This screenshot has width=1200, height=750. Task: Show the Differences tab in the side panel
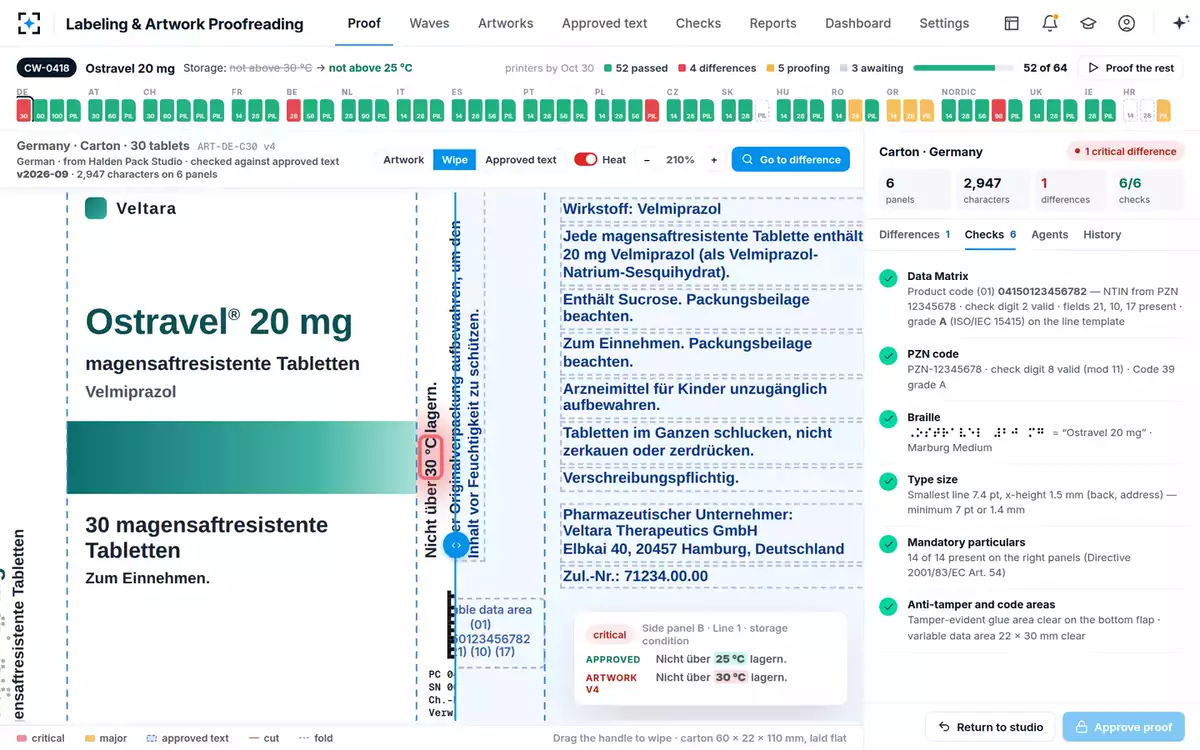(915, 235)
